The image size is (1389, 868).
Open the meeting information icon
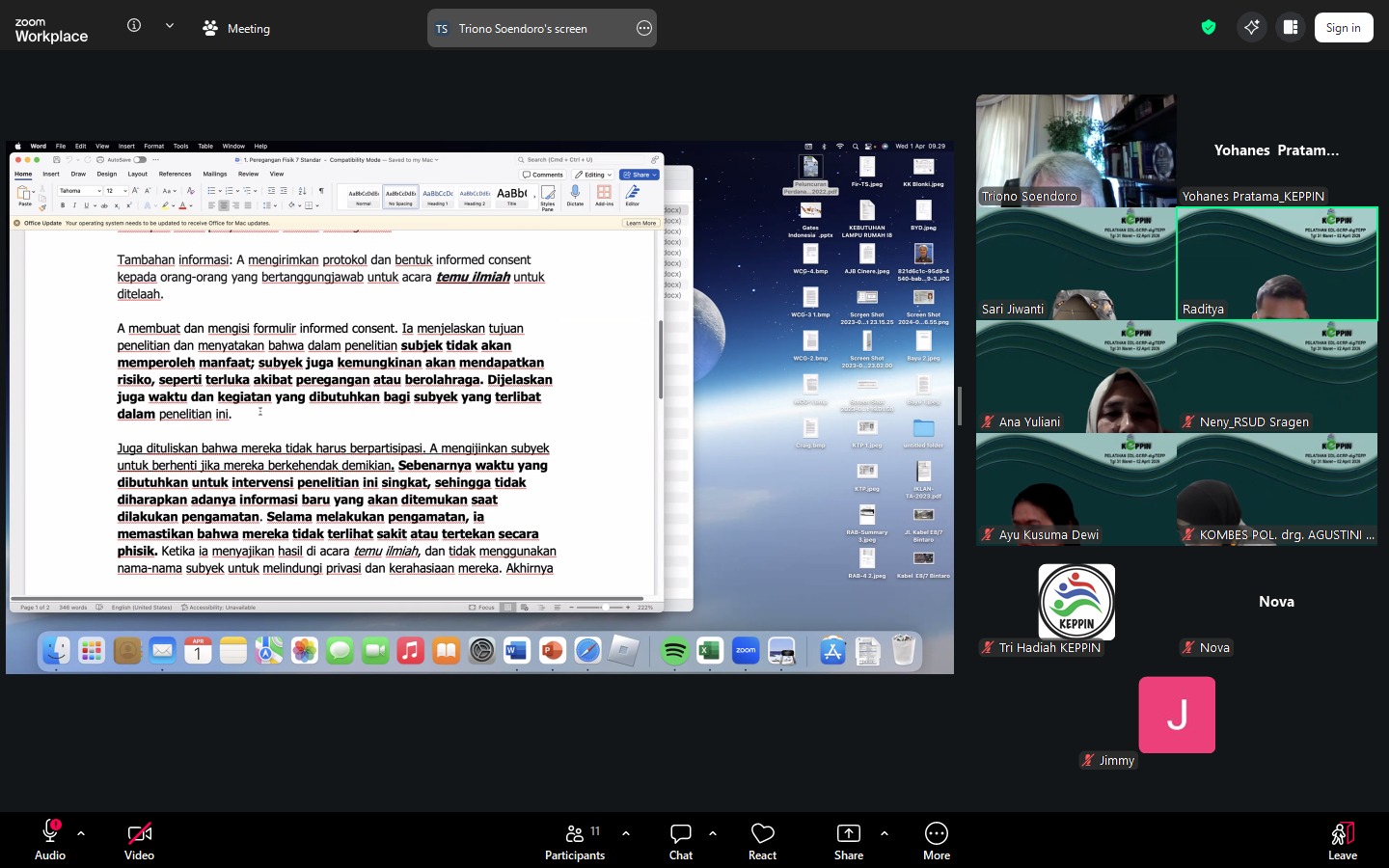134,26
